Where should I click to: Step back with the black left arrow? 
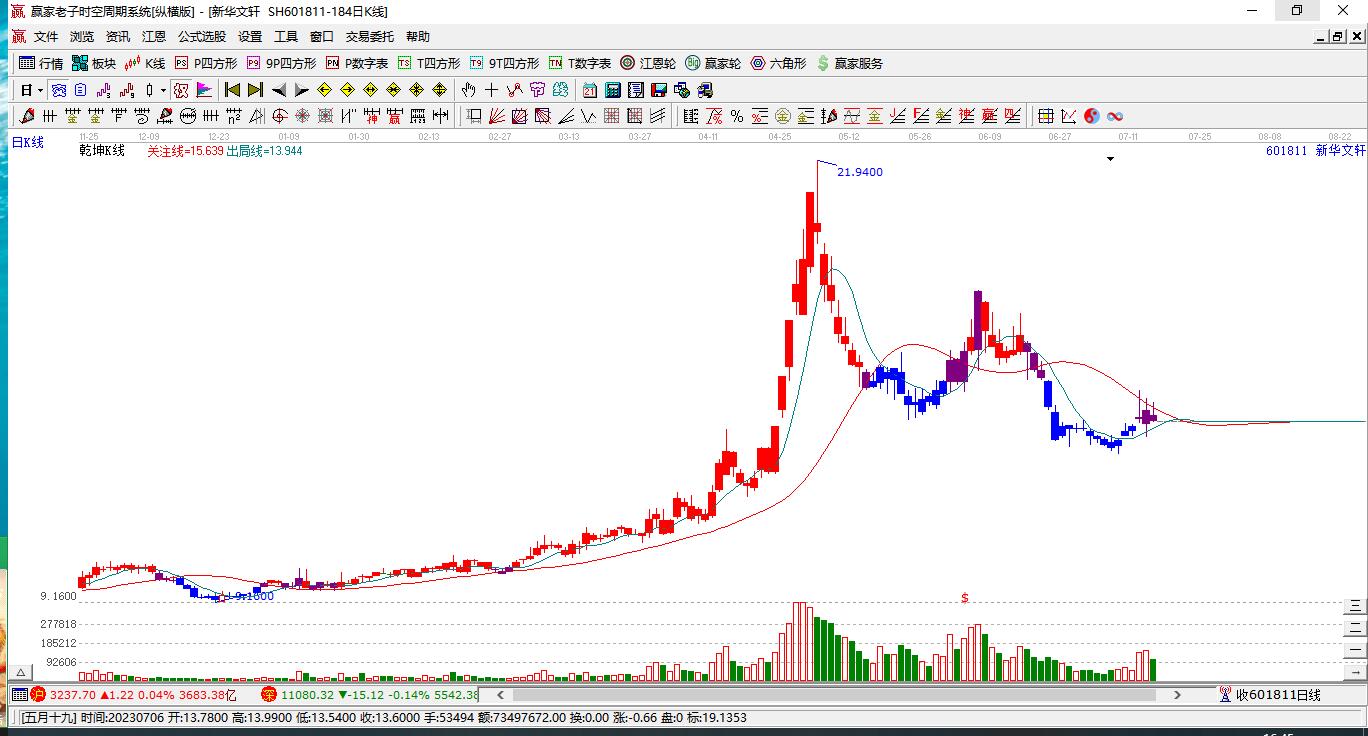[x=279, y=90]
